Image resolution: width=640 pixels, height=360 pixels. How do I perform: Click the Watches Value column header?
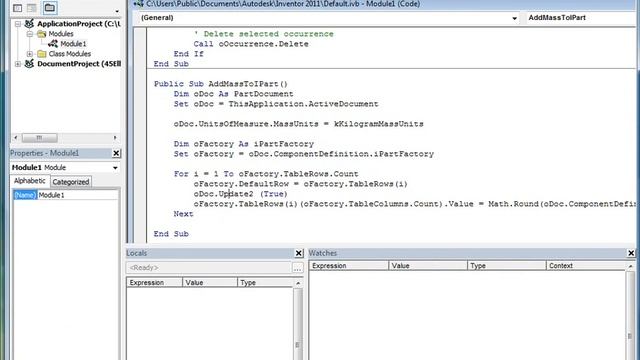(428, 266)
